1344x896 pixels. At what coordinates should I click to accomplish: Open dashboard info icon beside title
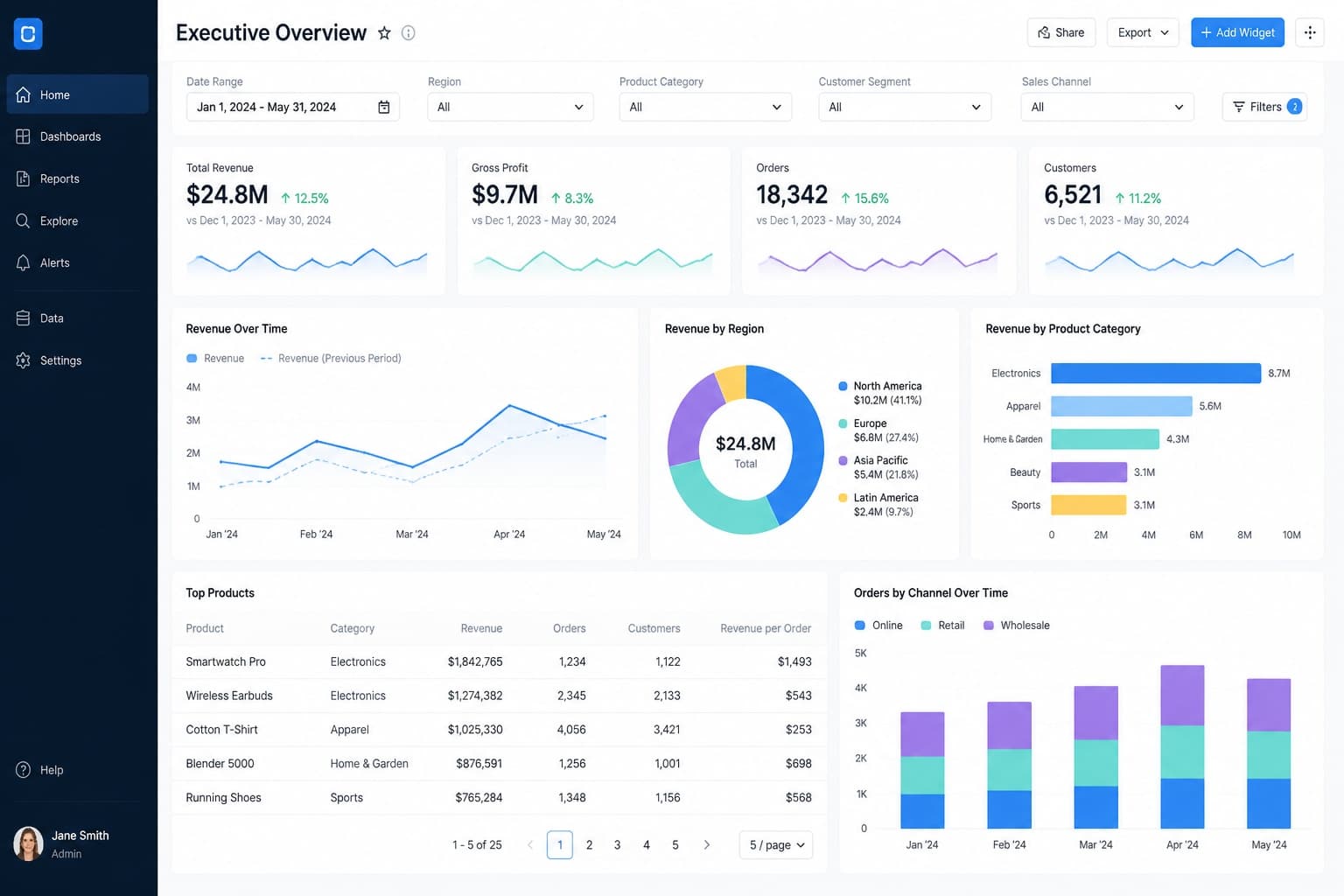[408, 33]
